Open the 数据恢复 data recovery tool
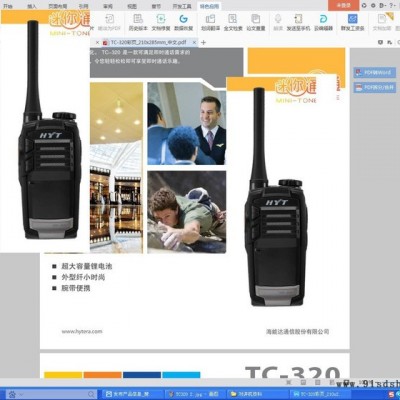The image size is (400, 400). tap(184, 22)
